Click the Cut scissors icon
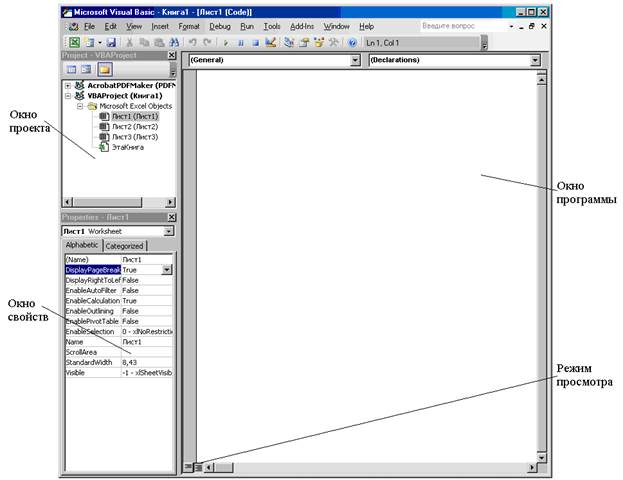623x480 pixels. (x=129, y=42)
